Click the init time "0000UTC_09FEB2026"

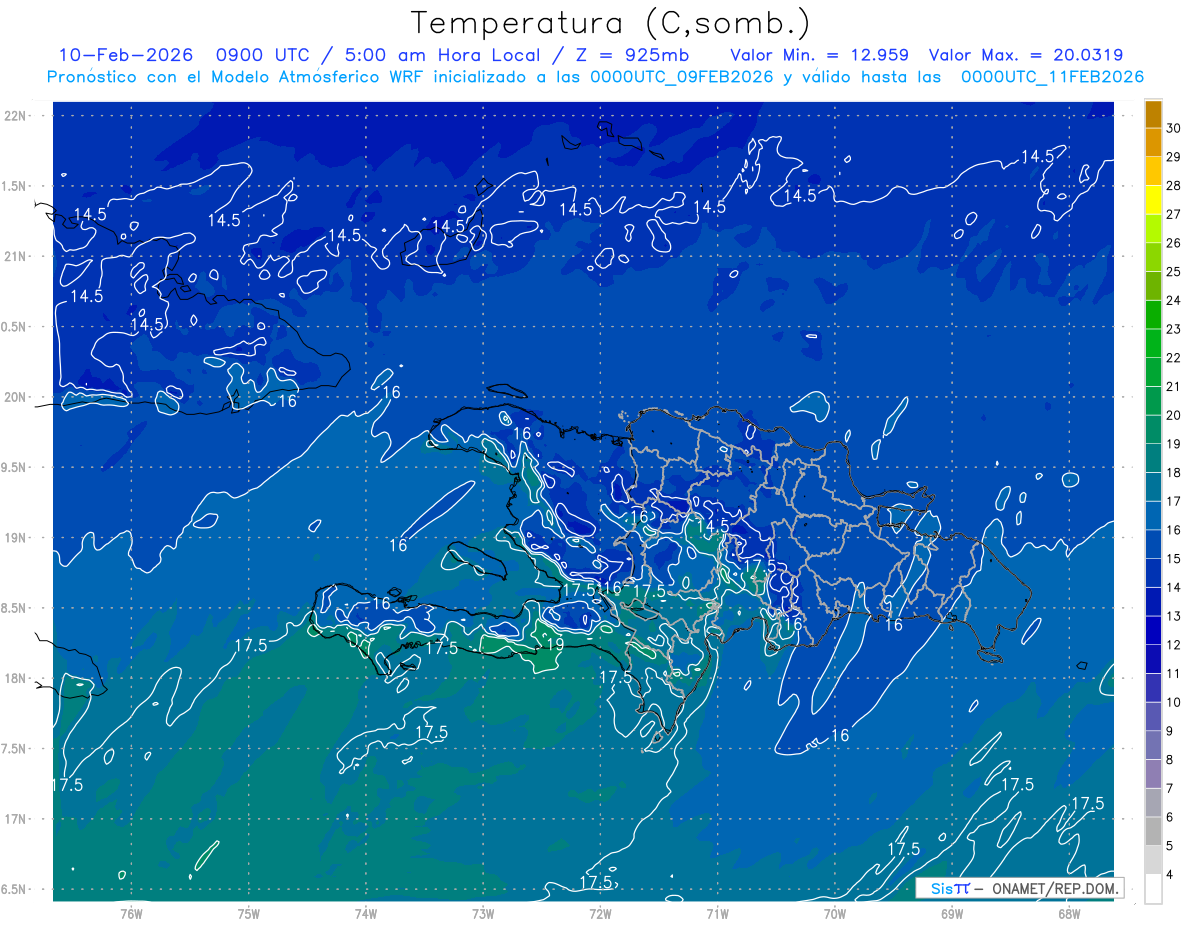click(681, 77)
